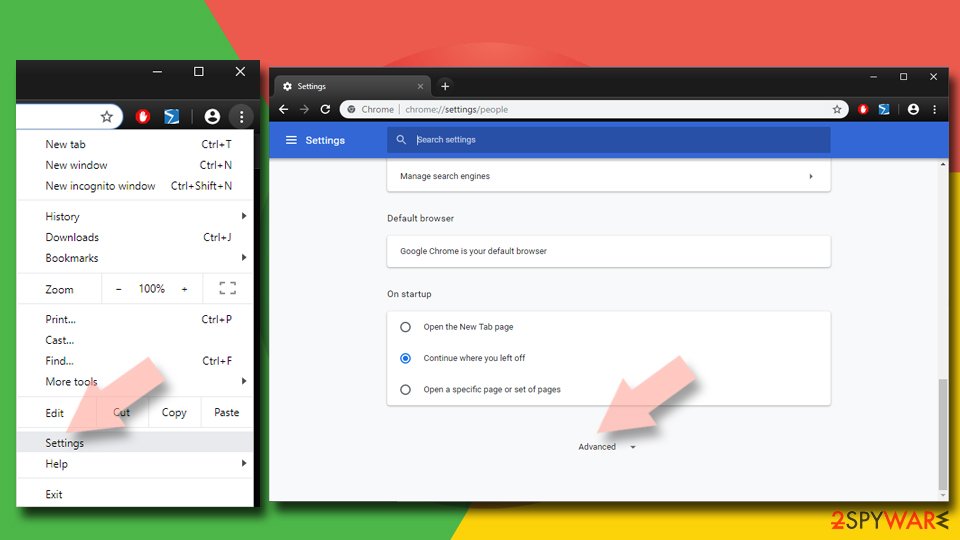Screen dimensions: 960x540
Task: Open a new tab with the plus button
Action: coord(445,86)
